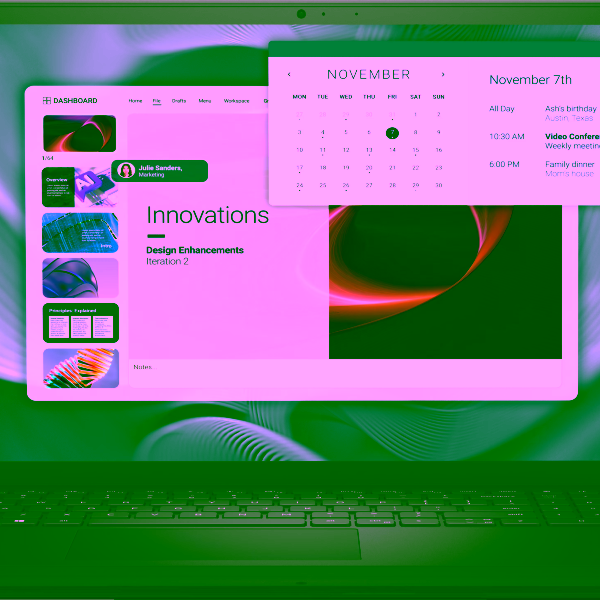Open the Ash's birthday event
Viewport: 600px width, 600px height.
571,109
